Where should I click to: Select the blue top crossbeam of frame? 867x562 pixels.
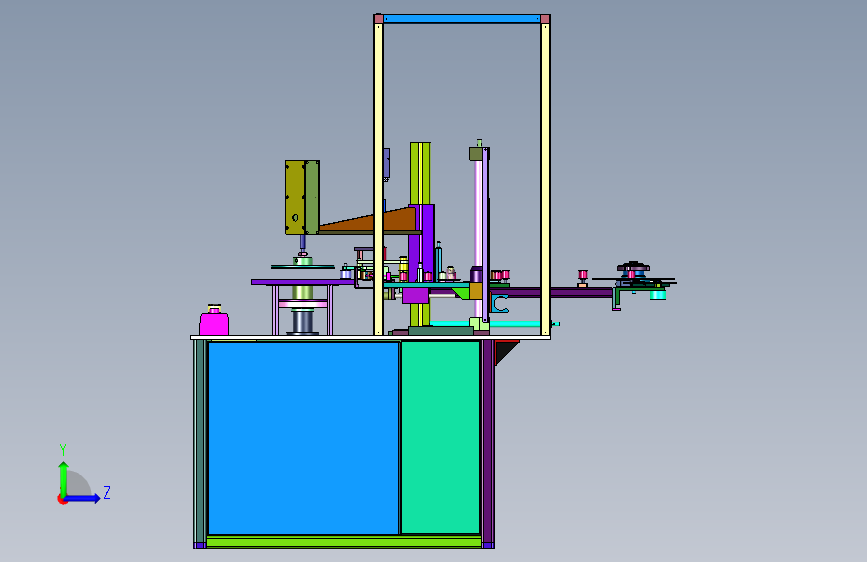(462, 19)
